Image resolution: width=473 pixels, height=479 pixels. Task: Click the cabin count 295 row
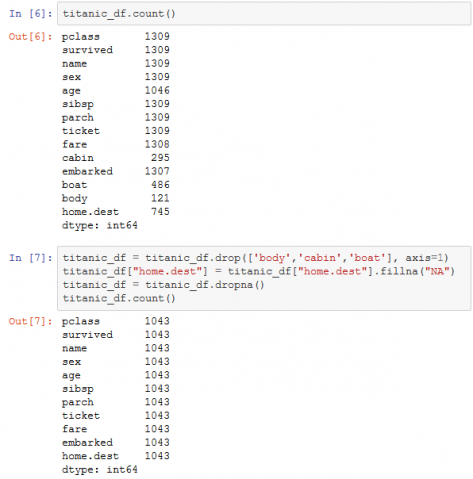pos(116,158)
